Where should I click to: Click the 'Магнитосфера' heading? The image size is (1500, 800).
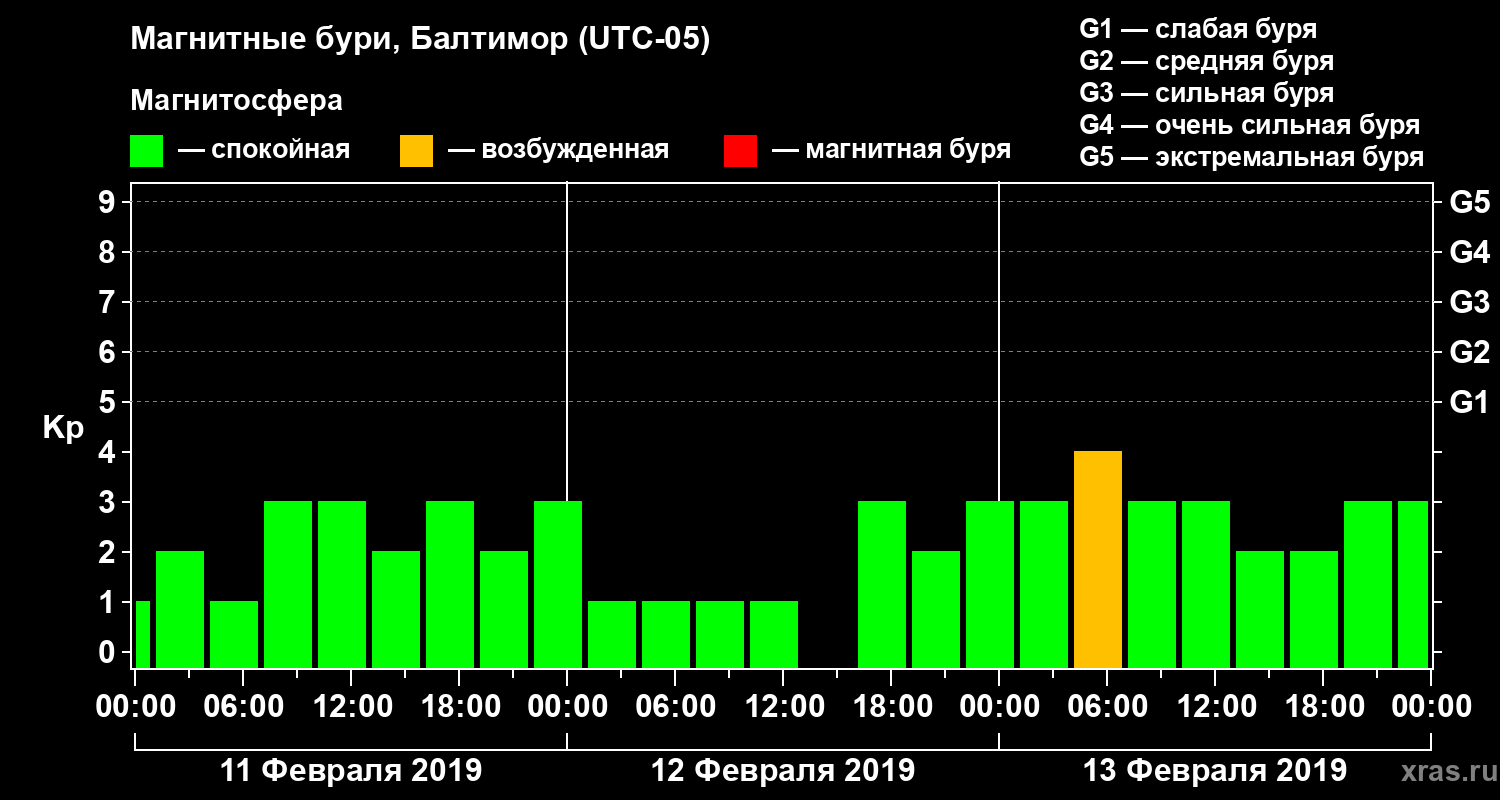237,101
